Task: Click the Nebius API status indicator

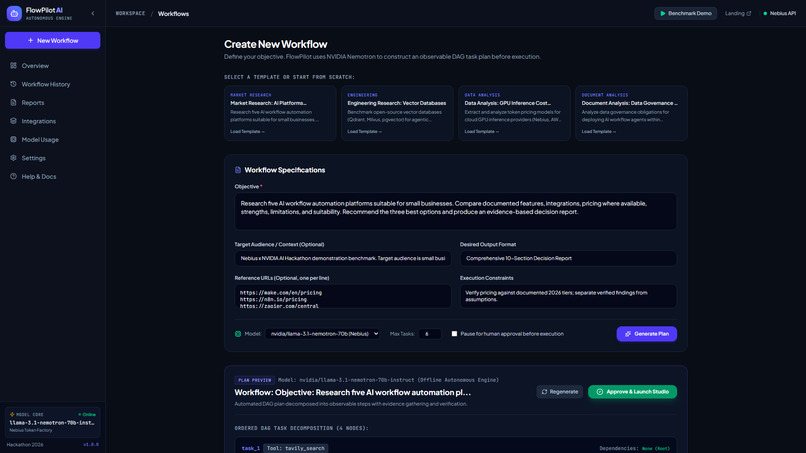Action: [x=779, y=13]
